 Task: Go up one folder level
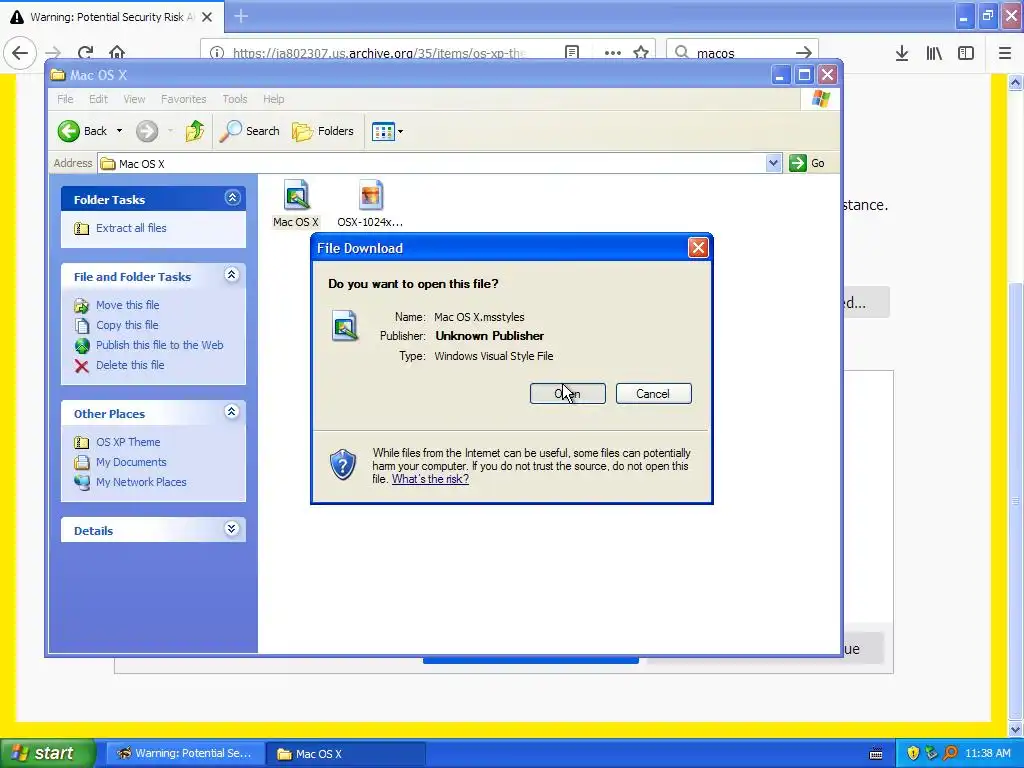pos(195,131)
